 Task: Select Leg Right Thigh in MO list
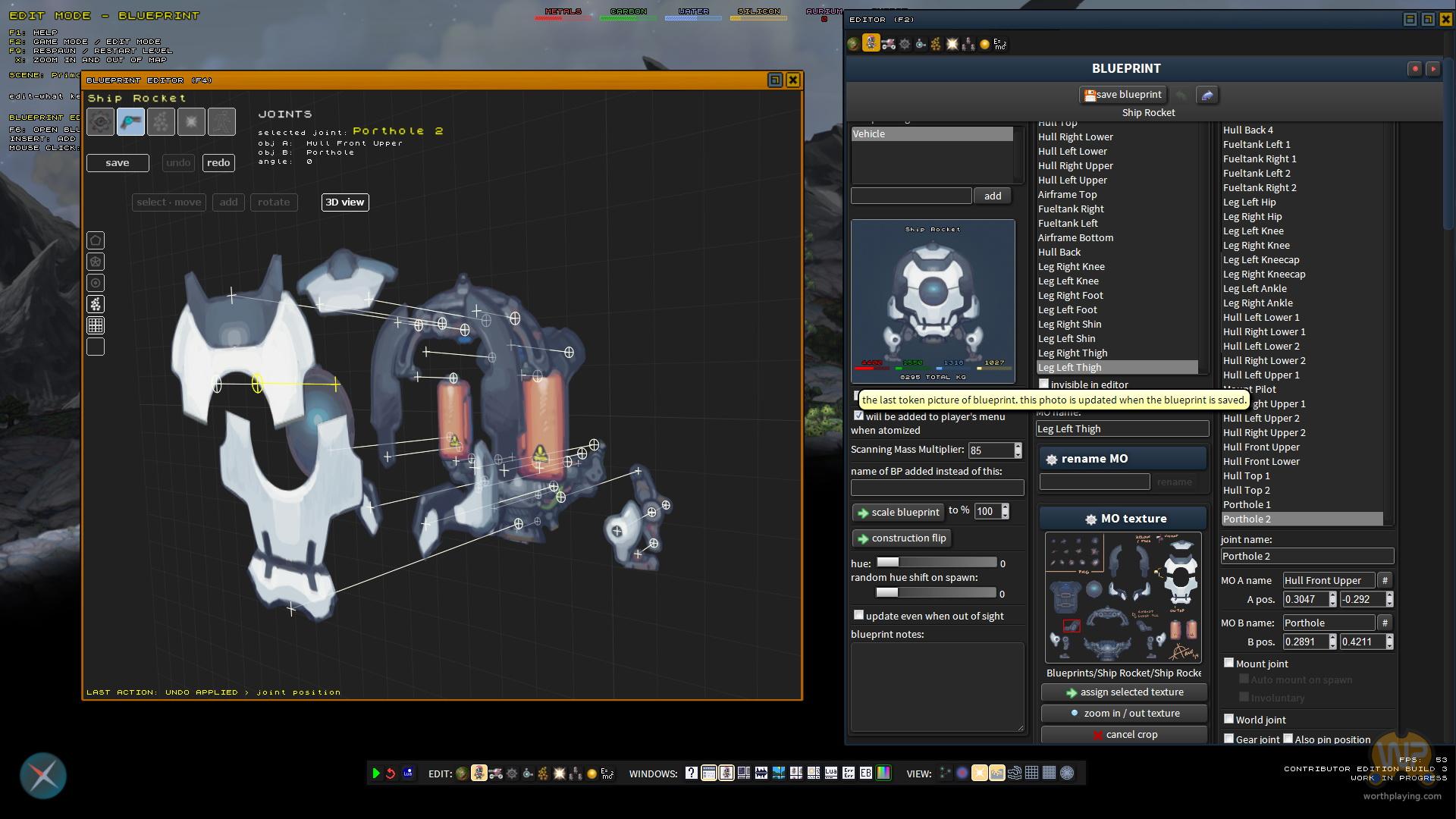tap(1072, 353)
